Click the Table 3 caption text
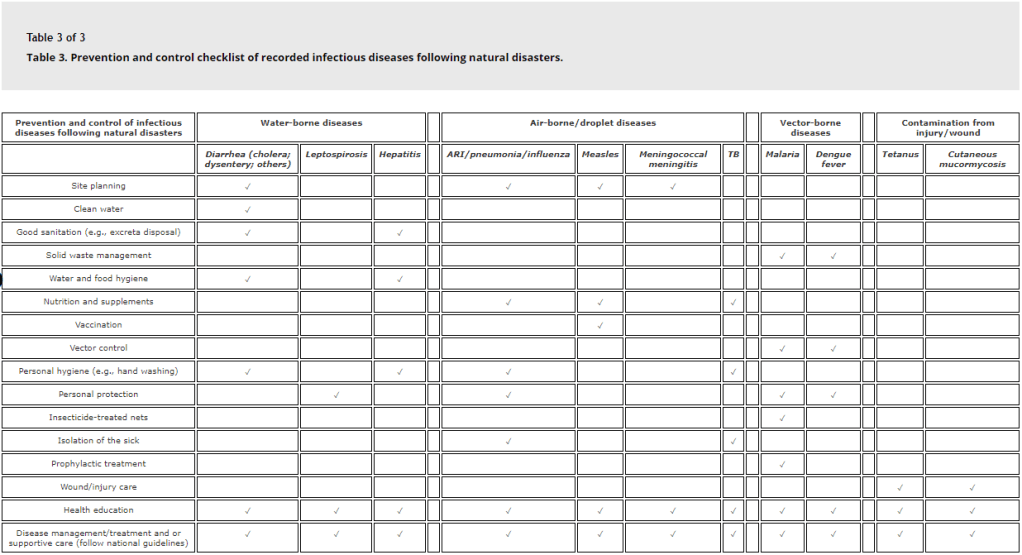1022x555 pixels. coord(294,57)
